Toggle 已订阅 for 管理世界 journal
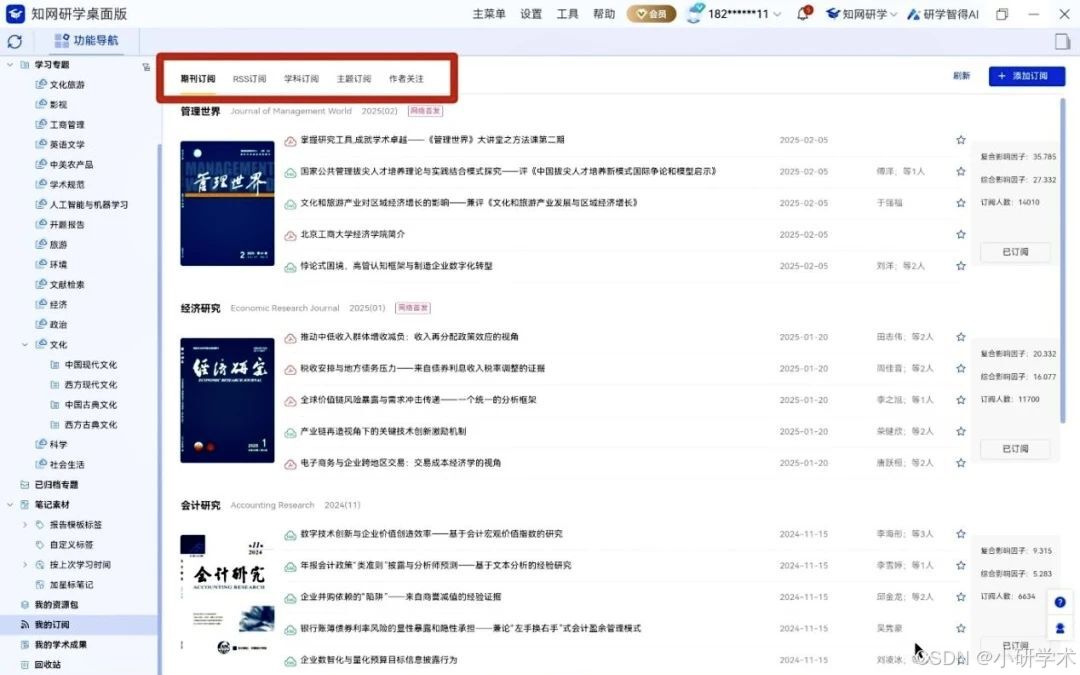The width and height of the screenshot is (1080, 675). click(x=1015, y=252)
